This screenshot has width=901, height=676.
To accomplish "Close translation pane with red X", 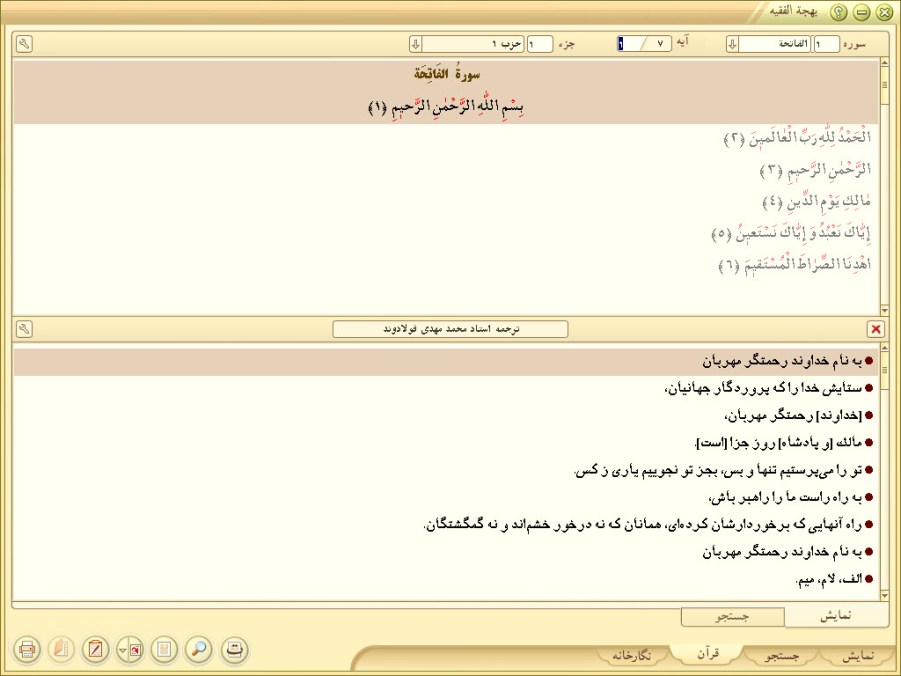I will [876, 329].
